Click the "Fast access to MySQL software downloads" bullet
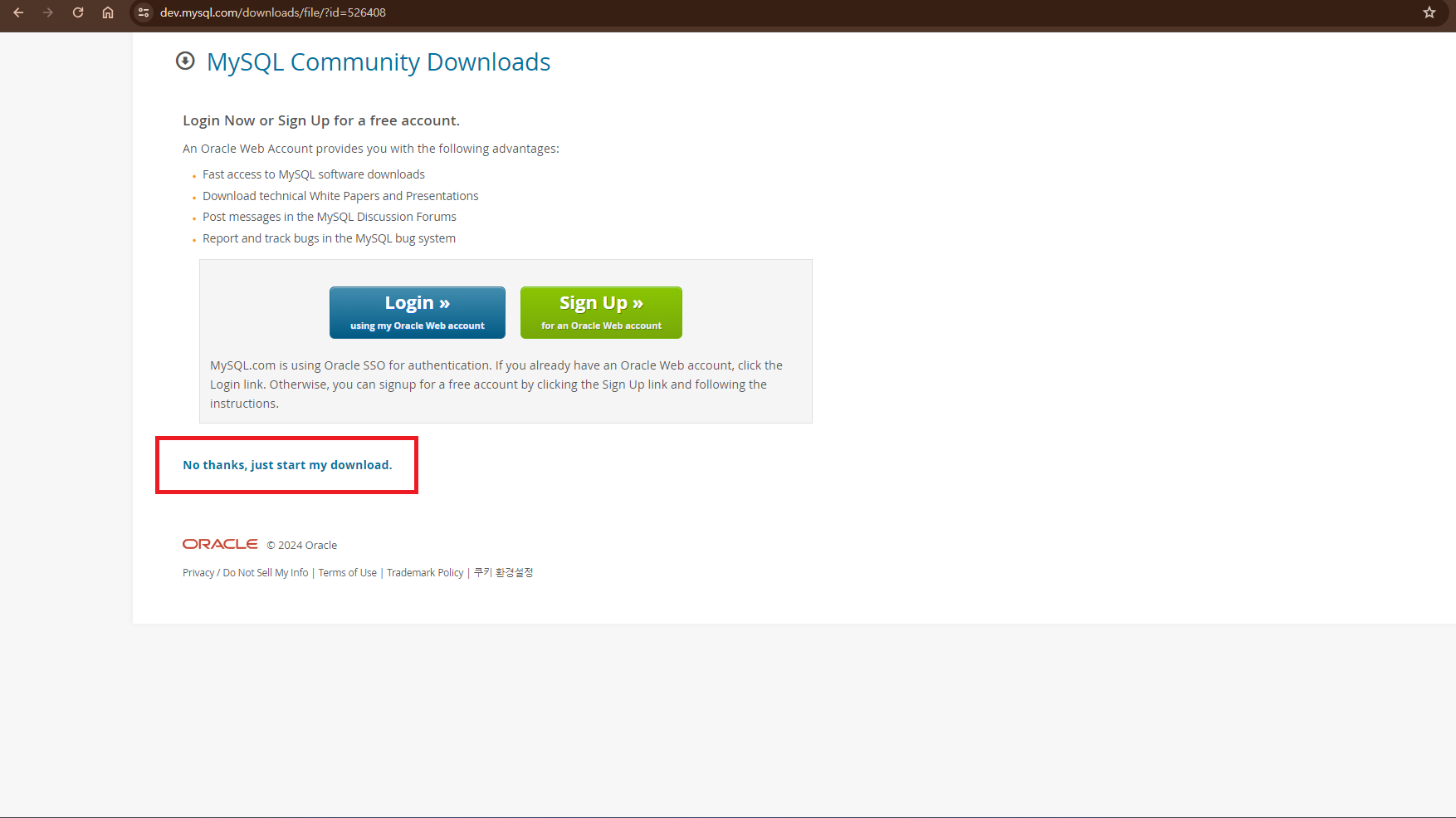 [x=314, y=174]
